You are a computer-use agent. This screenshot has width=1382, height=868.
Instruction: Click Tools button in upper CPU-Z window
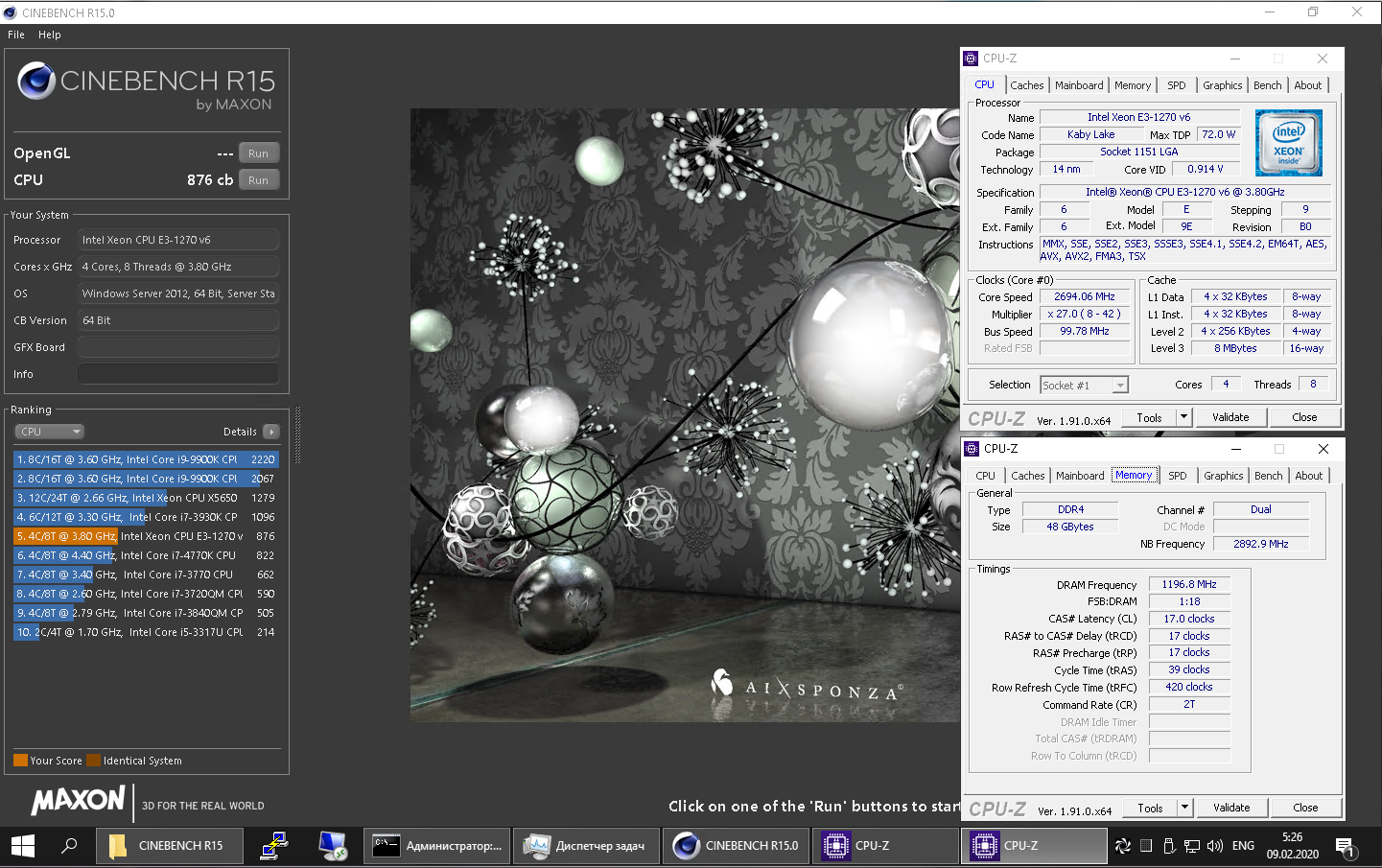(x=1149, y=417)
